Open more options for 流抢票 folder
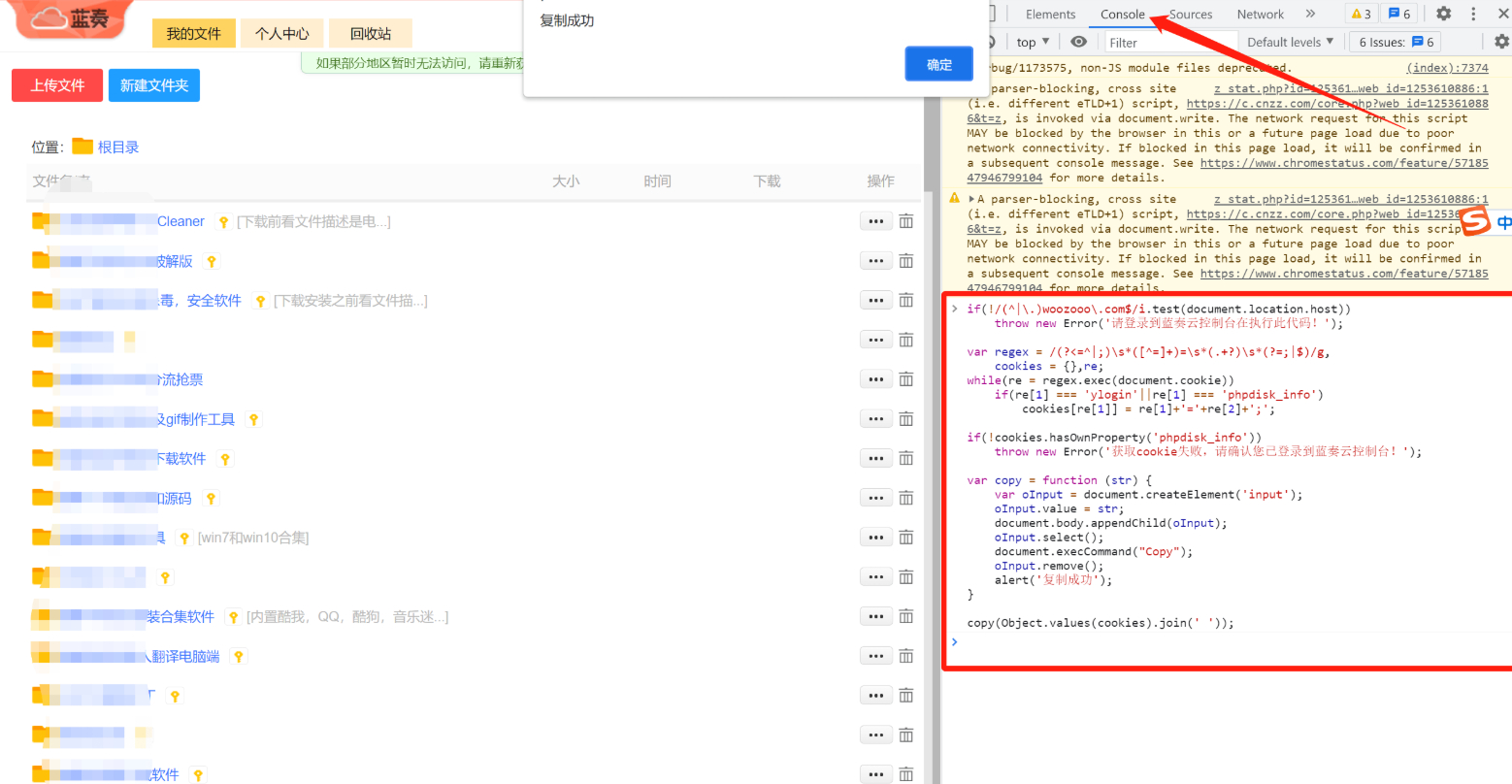The width and height of the screenshot is (1512, 784). click(875, 379)
